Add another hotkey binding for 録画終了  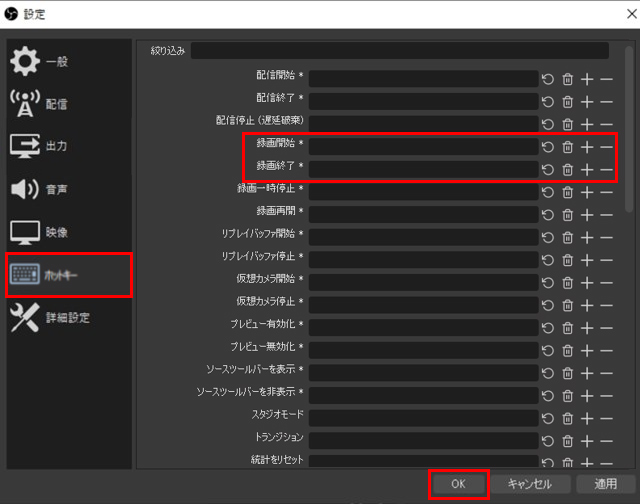[587, 168]
